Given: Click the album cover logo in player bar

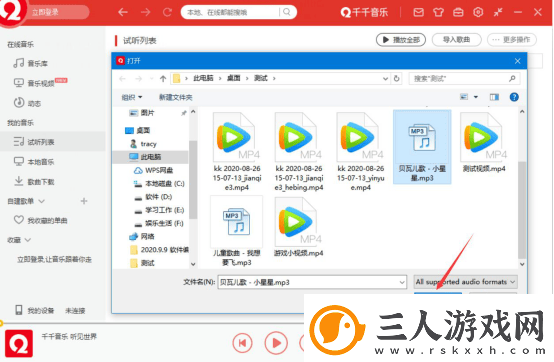Looking at the screenshot, I should tap(19, 344).
